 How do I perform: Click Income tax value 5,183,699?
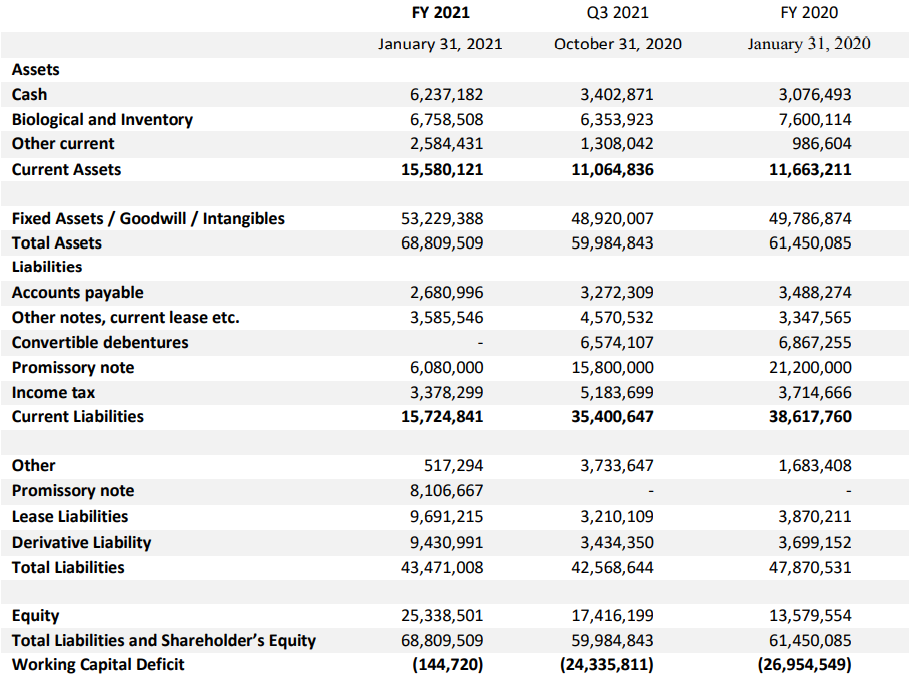click(x=616, y=392)
